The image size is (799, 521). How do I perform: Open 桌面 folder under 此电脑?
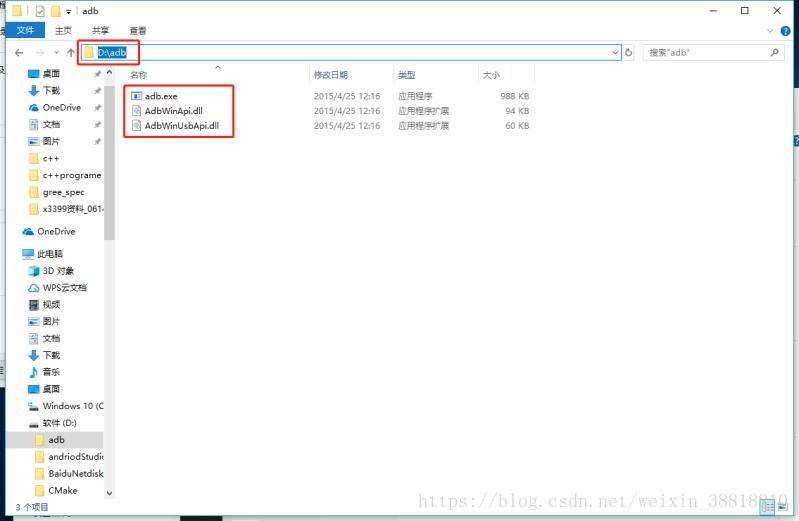click(x=51, y=389)
